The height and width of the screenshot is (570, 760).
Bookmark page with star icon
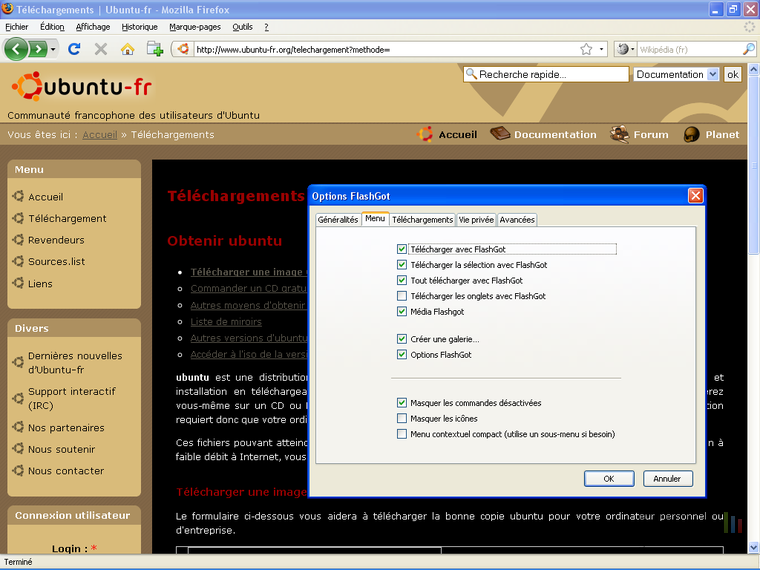(x=586, y=49)
